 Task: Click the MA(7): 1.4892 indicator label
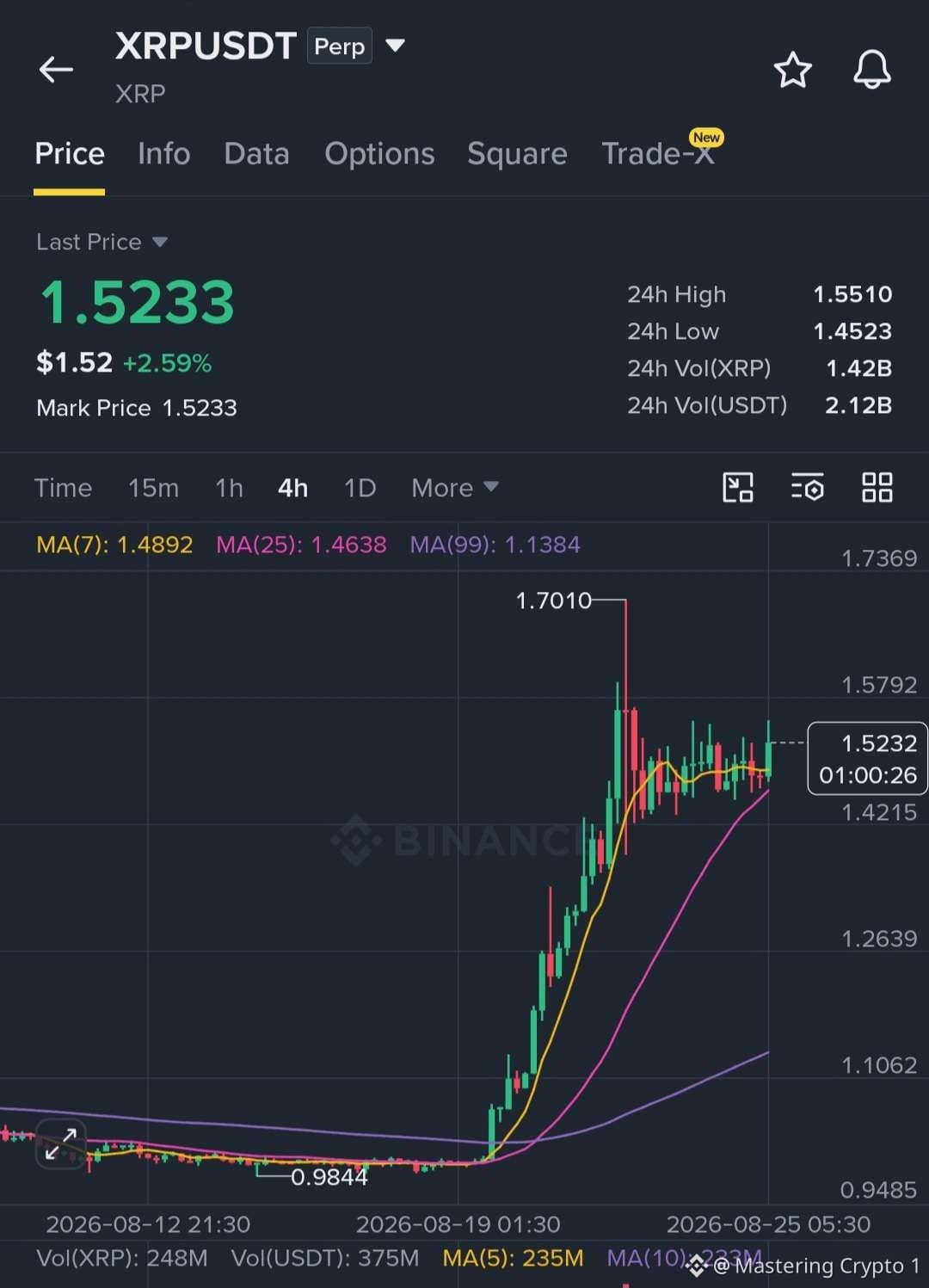point(114,545)
